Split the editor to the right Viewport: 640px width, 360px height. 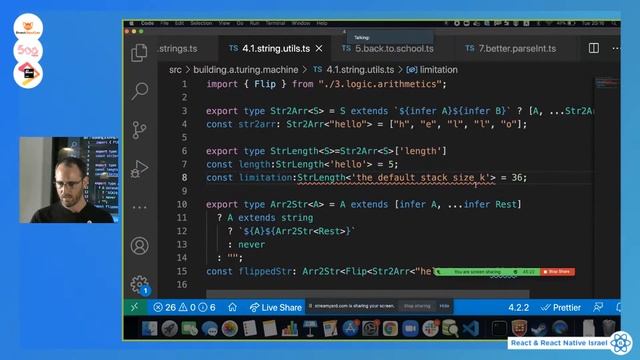tap(594, 48)
